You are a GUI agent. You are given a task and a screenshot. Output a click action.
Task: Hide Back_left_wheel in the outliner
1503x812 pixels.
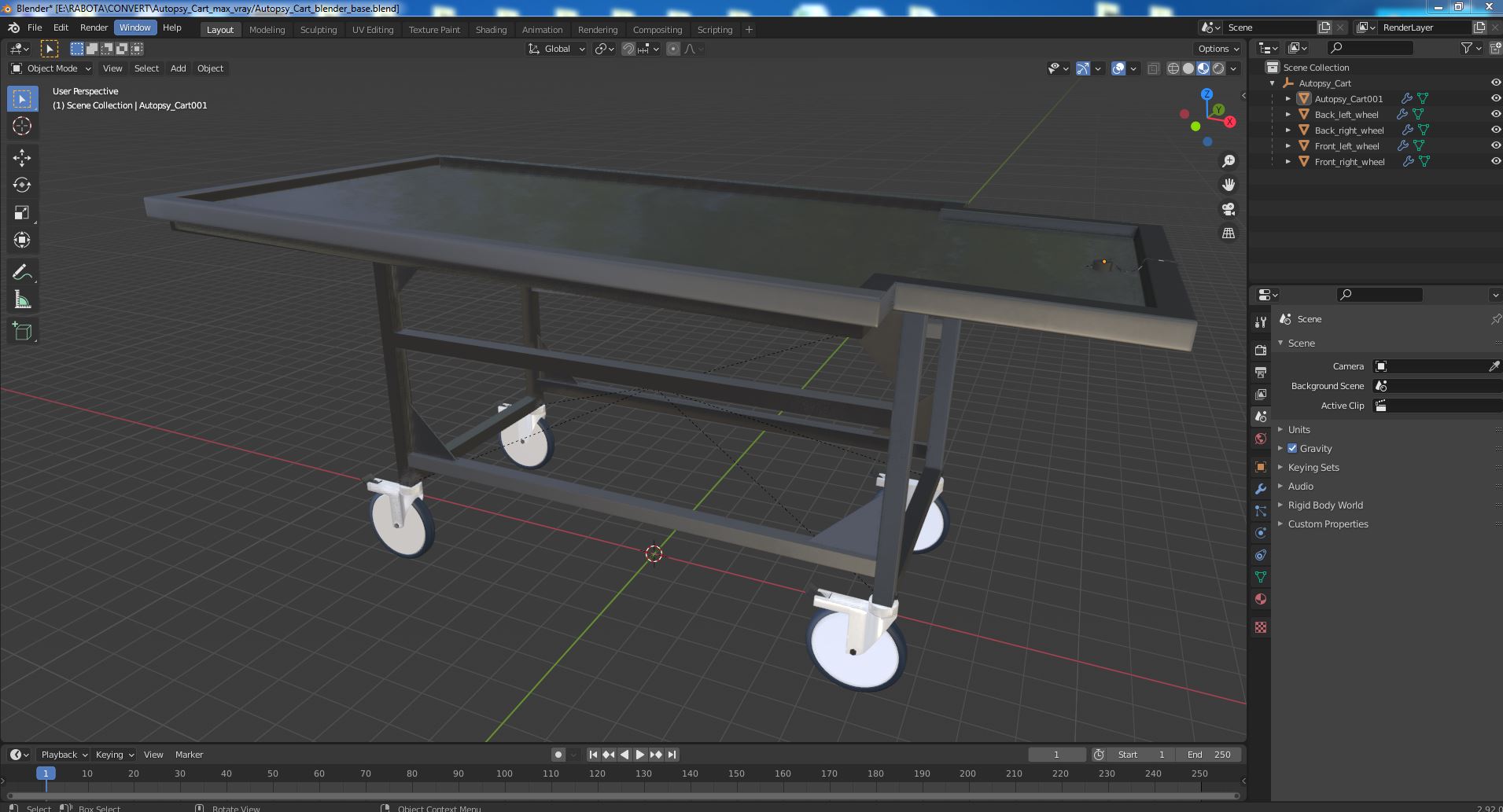[1495, 114]
